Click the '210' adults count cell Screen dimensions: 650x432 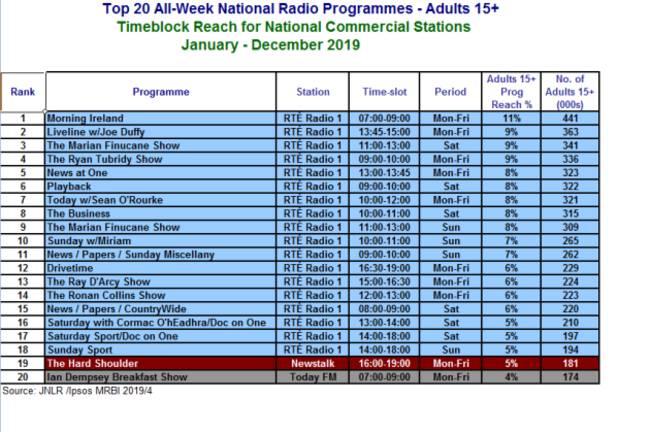click(570, 323)
